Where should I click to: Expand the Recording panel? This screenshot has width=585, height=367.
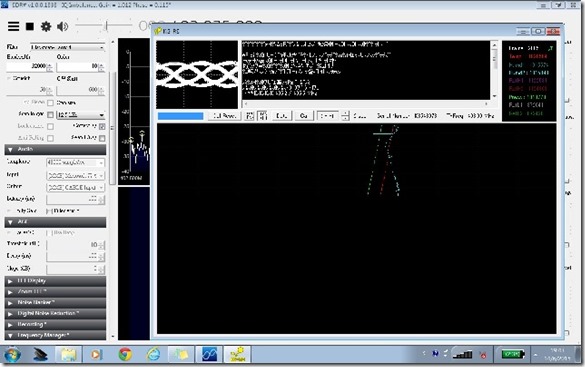[55, 324]
